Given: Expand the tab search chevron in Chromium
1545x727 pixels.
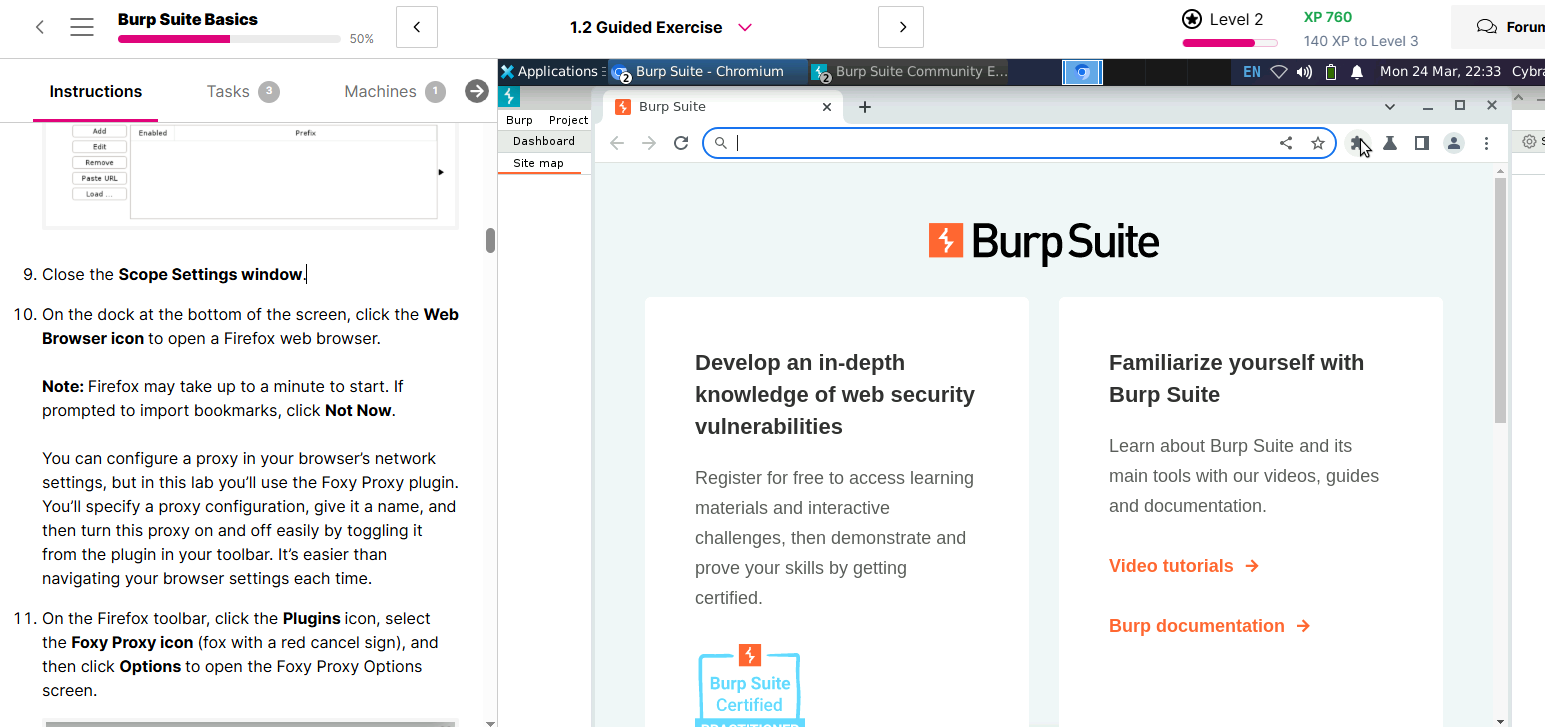Looking at the screenshot, I should [x=1390, y=106].
